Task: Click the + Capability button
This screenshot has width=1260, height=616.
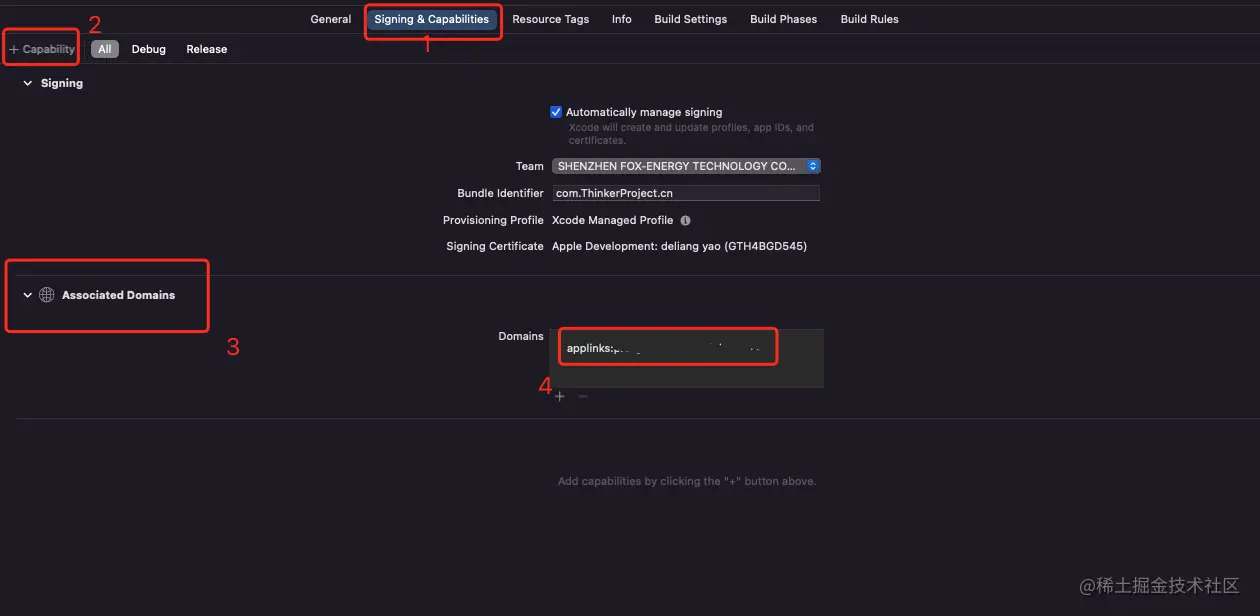Action: [x=42, y=49]
